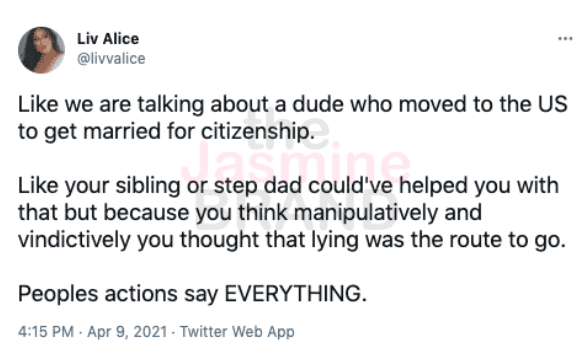588x361 pixels.
Task: Click the phrase 'Peoples actions say'
Action: click(118, 294)
